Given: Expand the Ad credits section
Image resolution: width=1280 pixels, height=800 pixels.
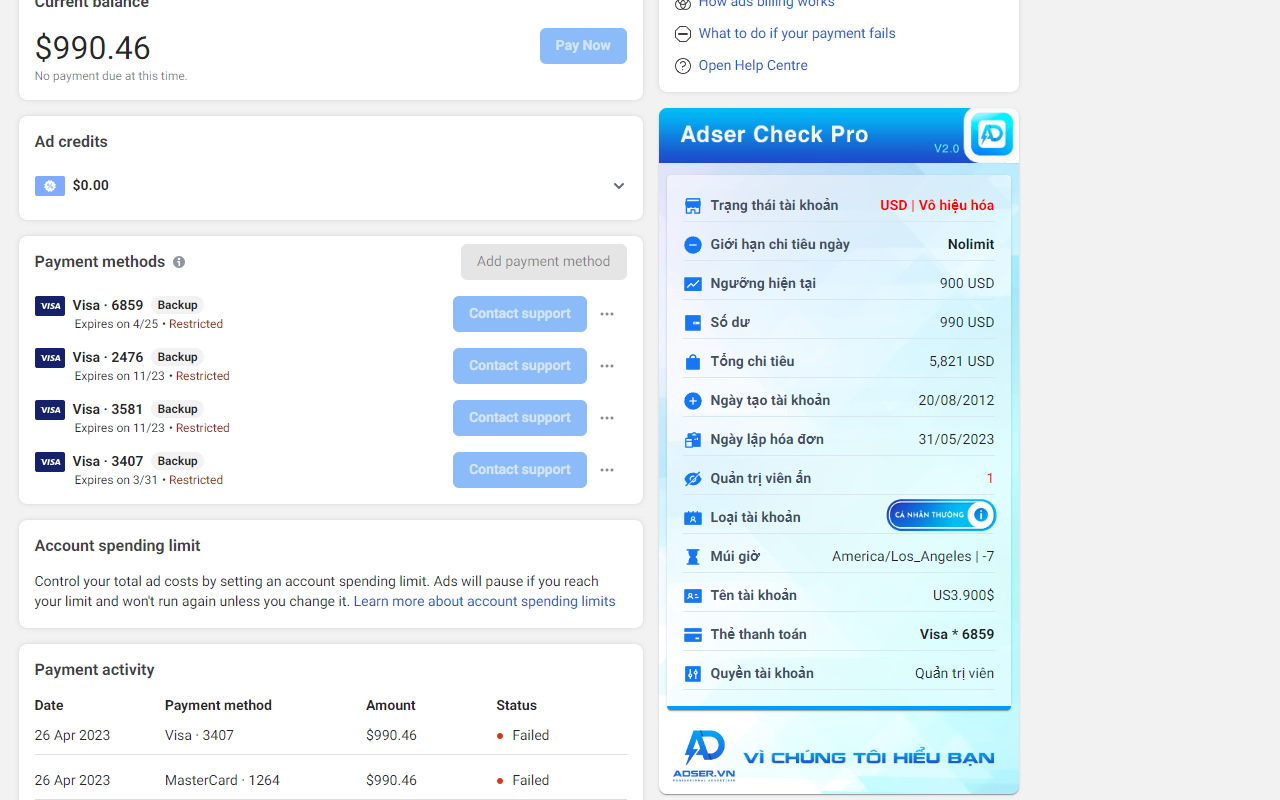Looking at the screenshot, I should (618, 185).
